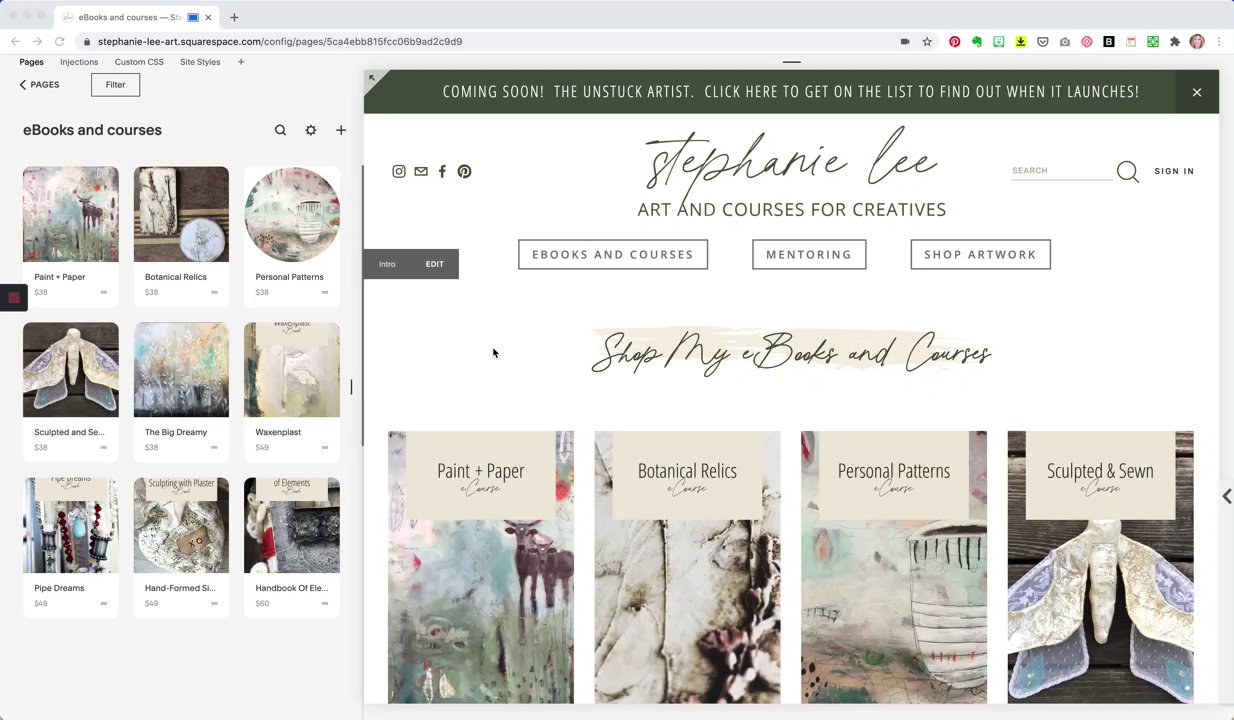Click the Pinterest browser extension
Viewport: 1234px width, 720px height.
pos(955,42)
